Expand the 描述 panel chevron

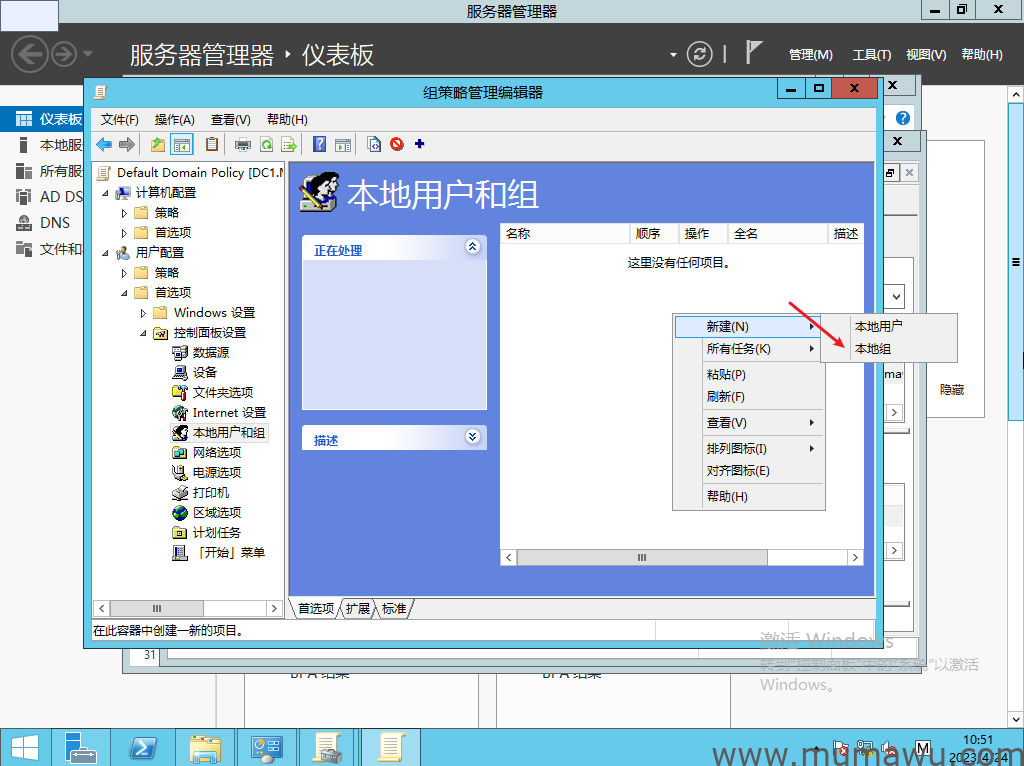coord(473,437)
